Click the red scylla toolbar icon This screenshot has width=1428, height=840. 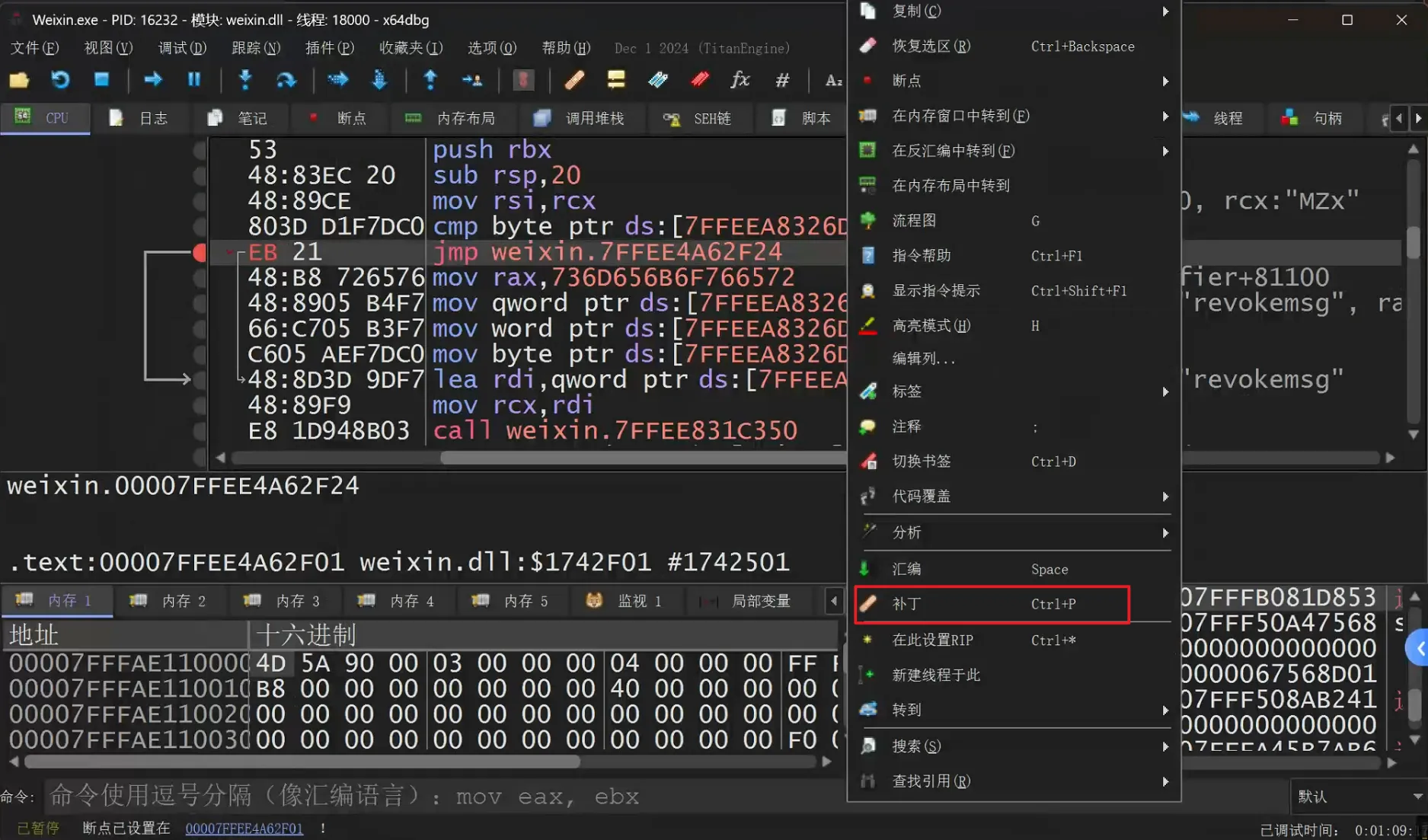523,80
